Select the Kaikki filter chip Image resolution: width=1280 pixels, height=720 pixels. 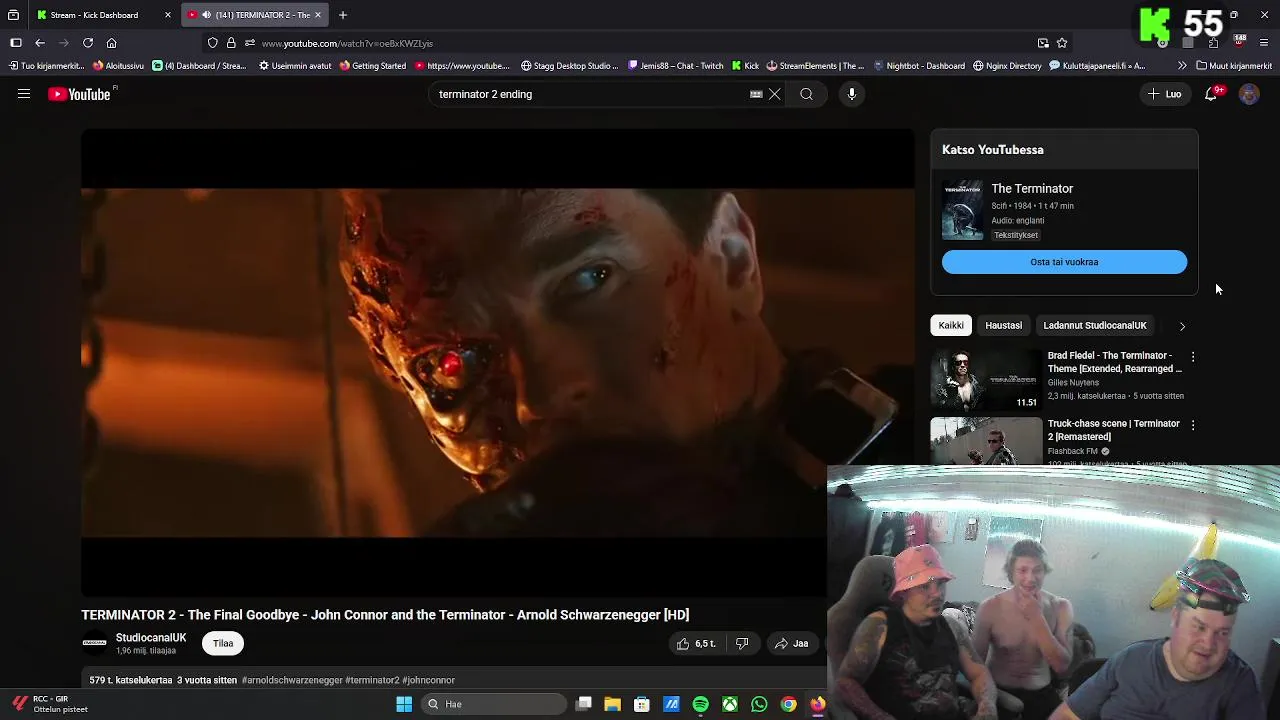click(x=951, y=325)
